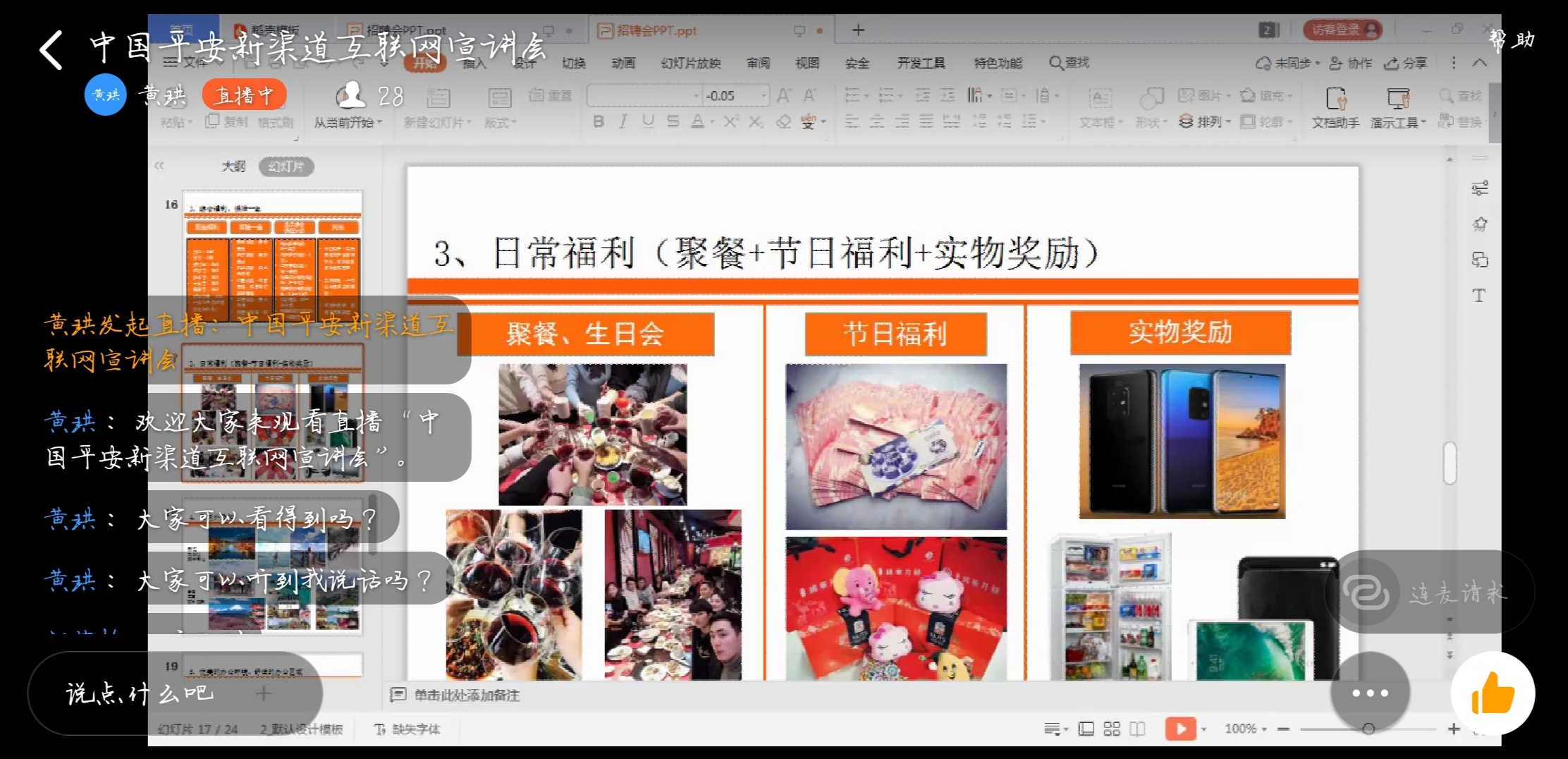Screen dimensions: 1568x759
Task: Click the 访客登录 login button
Action: coord(1342,30)
